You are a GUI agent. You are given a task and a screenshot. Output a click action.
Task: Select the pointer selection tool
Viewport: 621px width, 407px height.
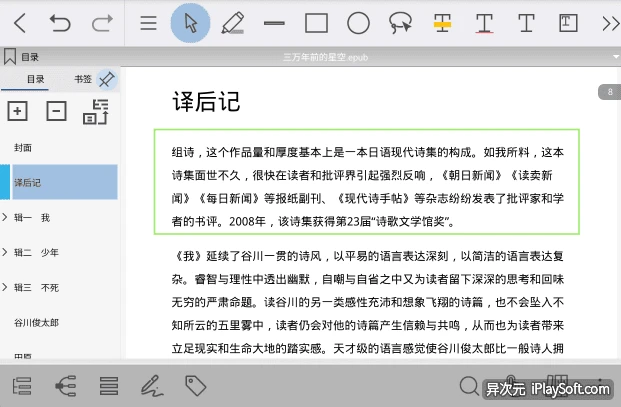190,23
